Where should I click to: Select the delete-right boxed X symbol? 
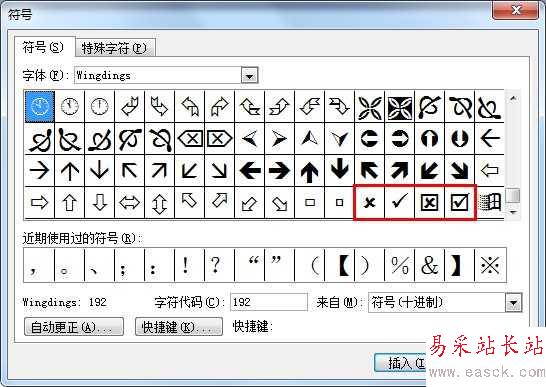coord(219,138)
